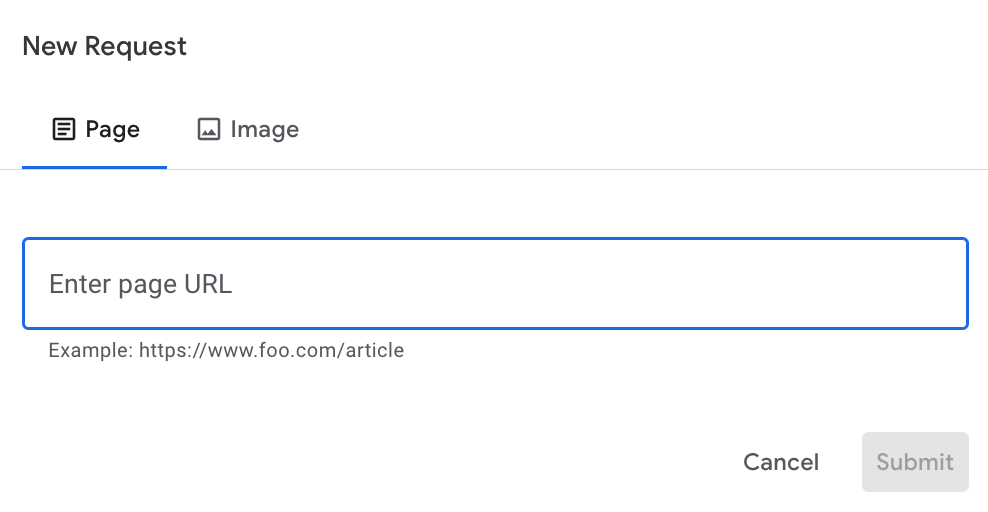Select the Page tab

point(95,129)
